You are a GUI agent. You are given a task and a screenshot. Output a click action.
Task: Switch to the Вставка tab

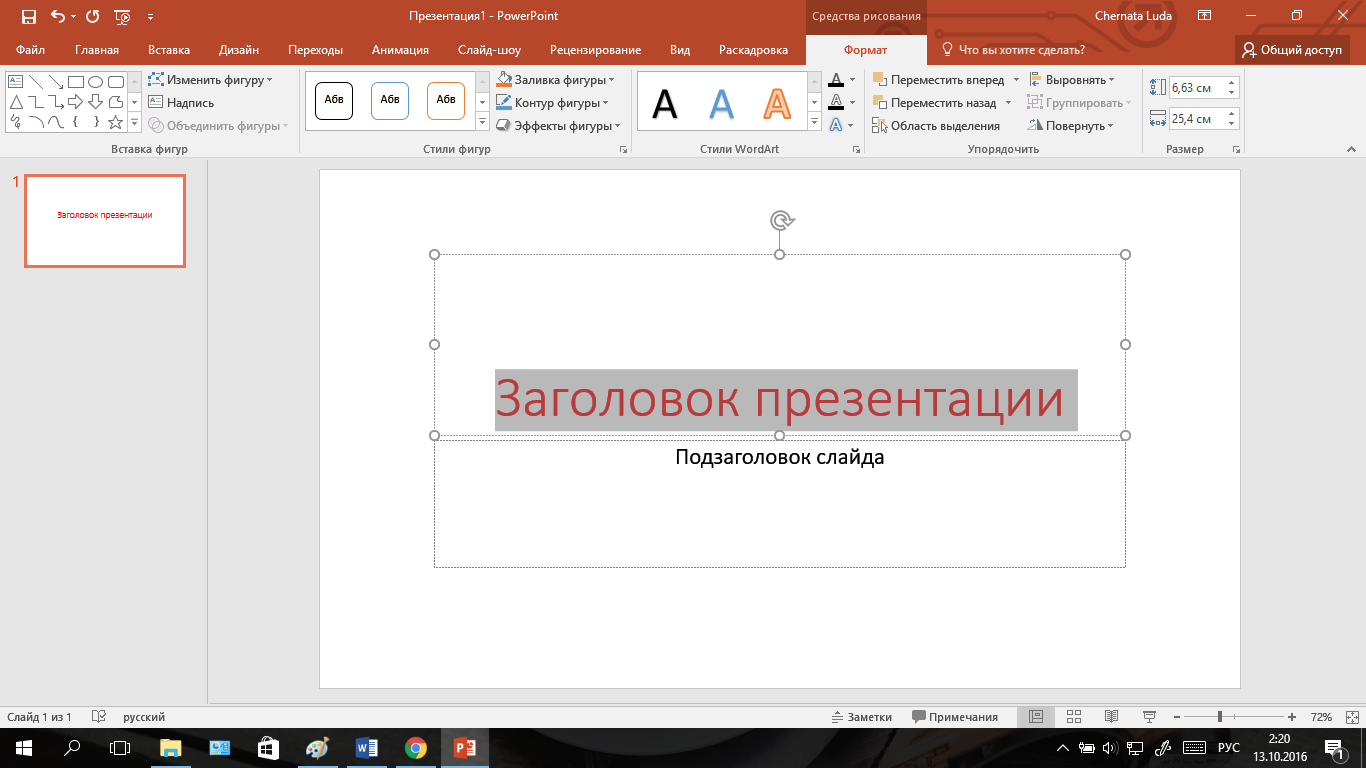point(169,50)
